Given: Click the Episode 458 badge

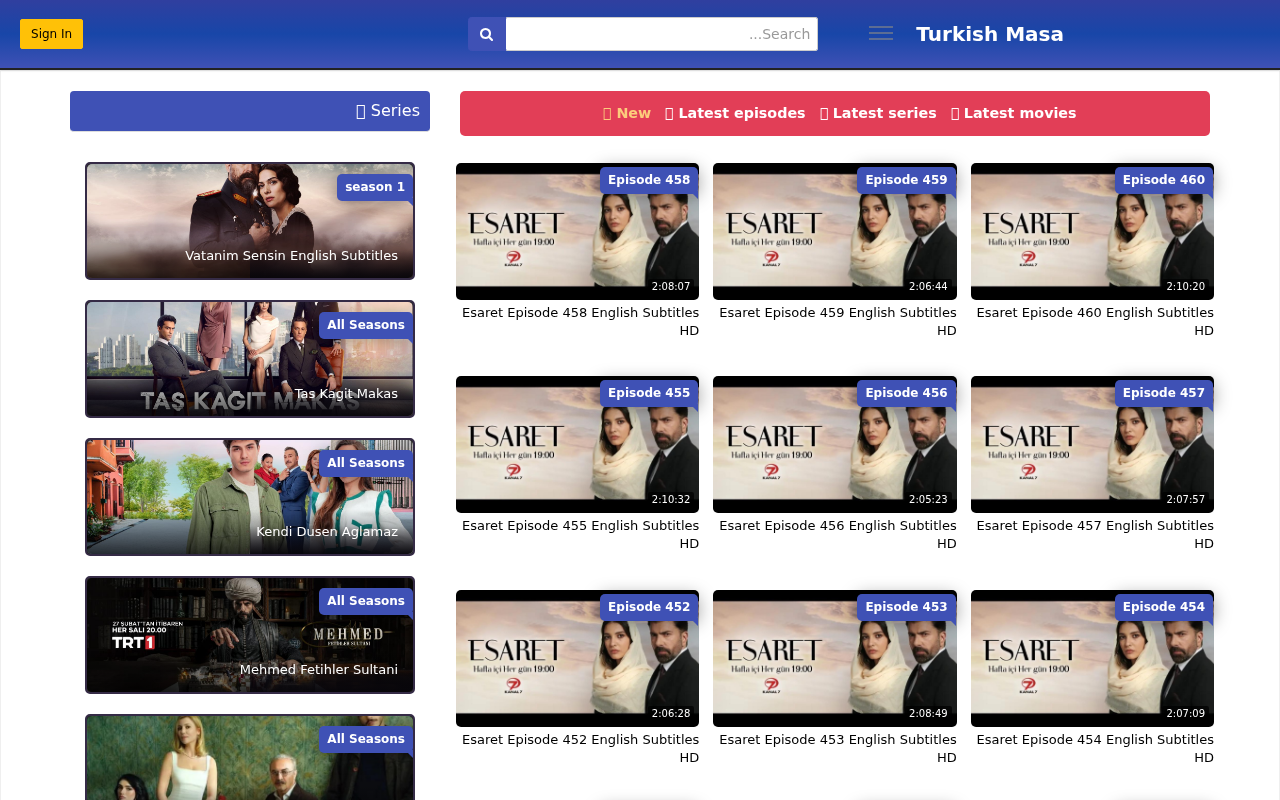Looking at the screenshot, I should click(x=649, y=180).
